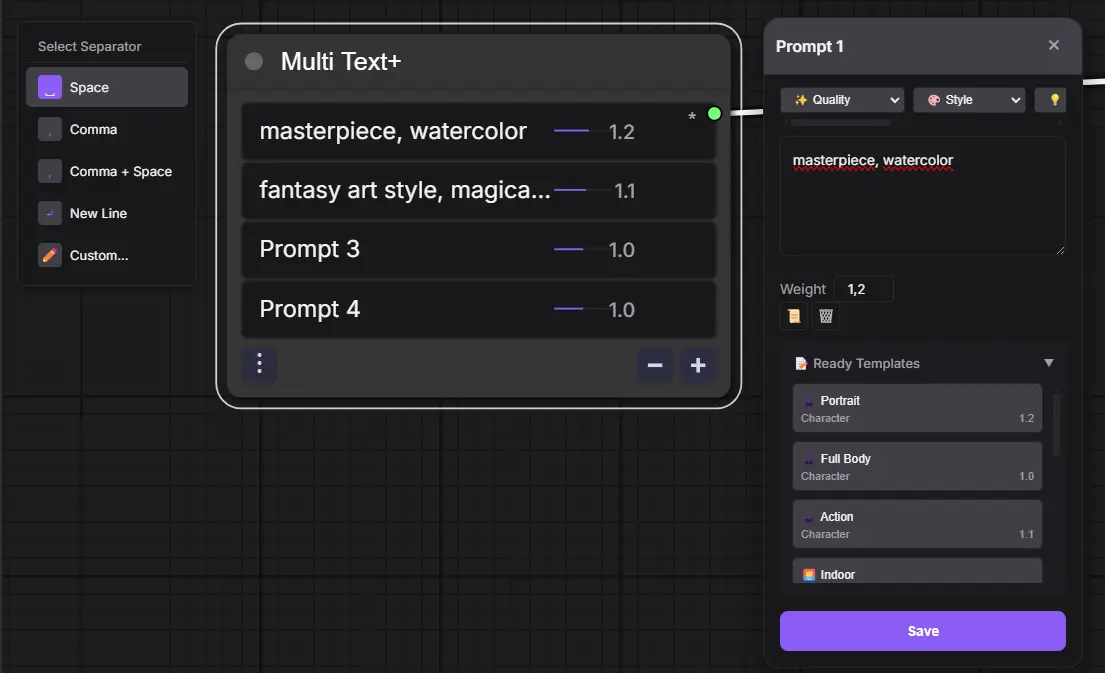Viewport: 1105px width, 673px height.
Task: Open the Quality dropdown
Action: [x=842, y=100]
